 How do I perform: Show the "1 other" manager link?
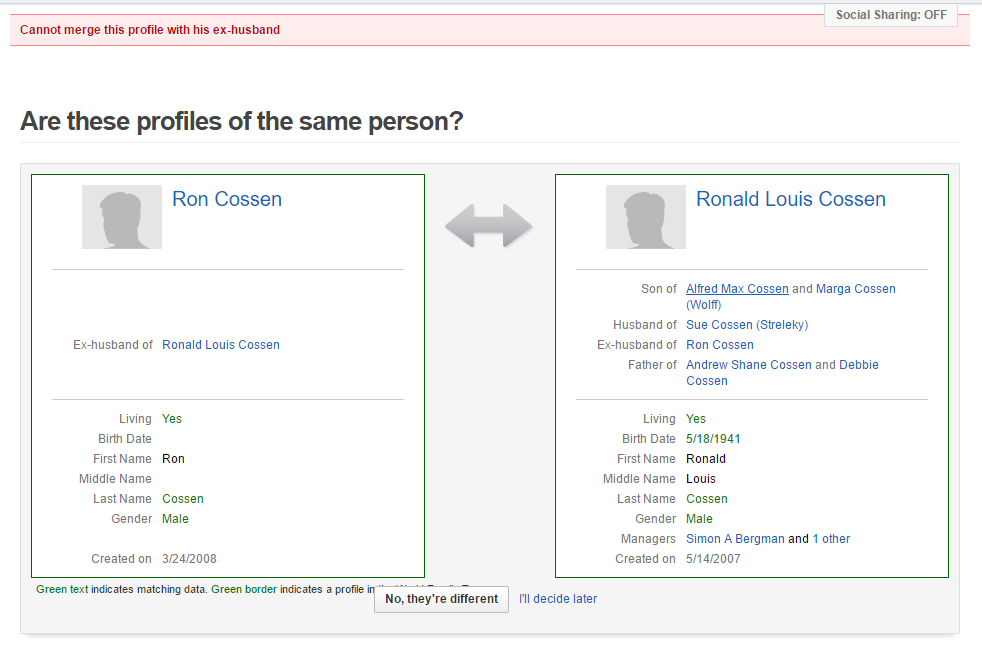831,539
